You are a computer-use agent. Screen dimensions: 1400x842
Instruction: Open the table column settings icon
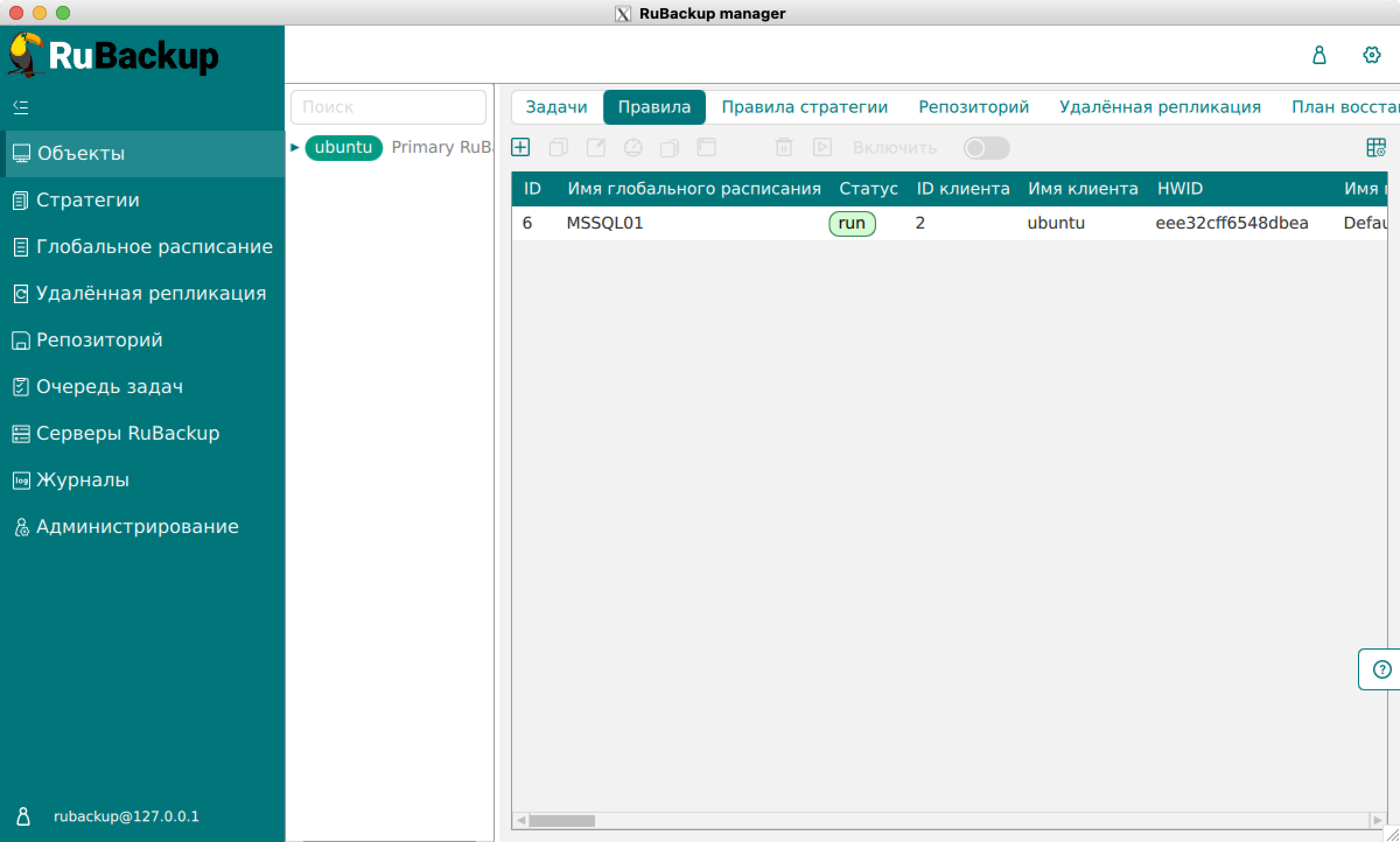coord(1375,148)
